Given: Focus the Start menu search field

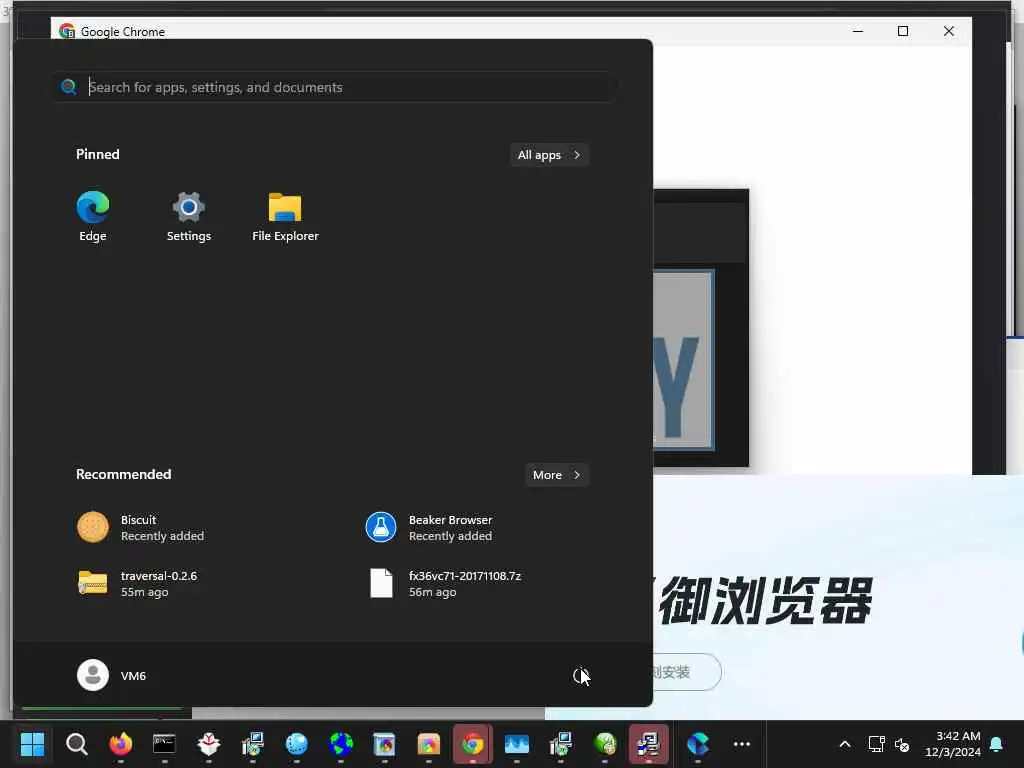Looking at the screenshot, I should click(x=335, y=87).
